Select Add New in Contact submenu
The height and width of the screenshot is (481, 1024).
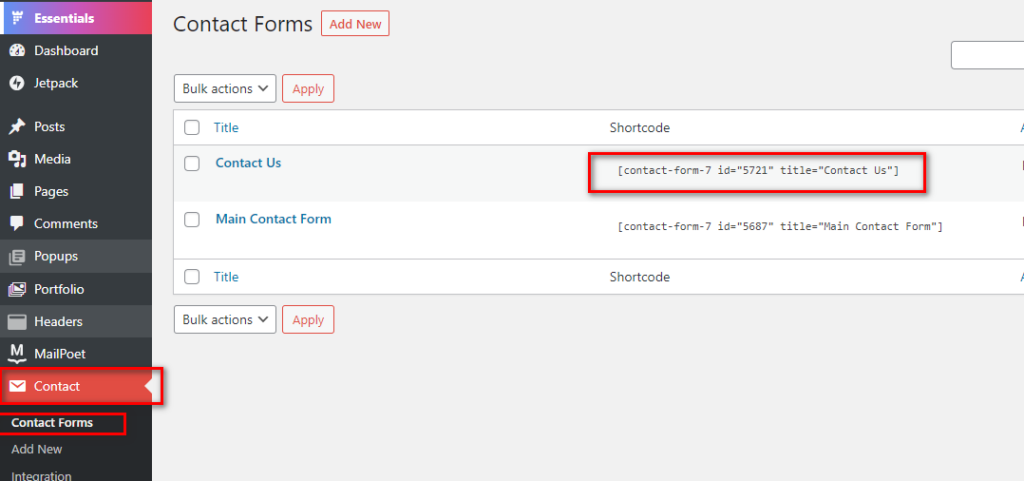[x=37, y=449]
